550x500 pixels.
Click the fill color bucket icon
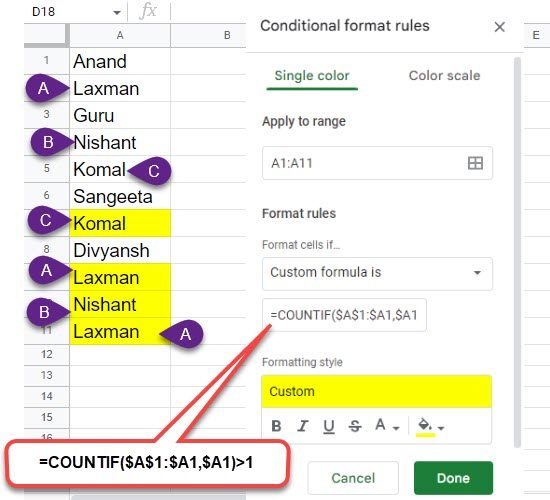(x=425, y=427)
